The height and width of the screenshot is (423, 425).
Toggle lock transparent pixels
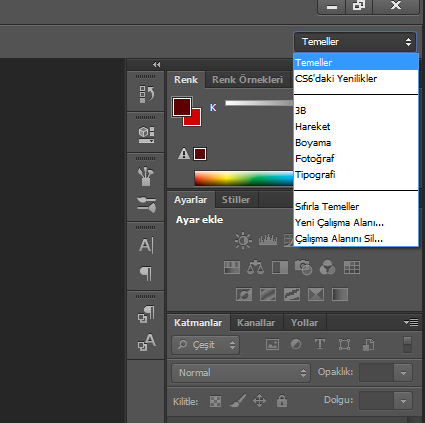coord(215,401)
